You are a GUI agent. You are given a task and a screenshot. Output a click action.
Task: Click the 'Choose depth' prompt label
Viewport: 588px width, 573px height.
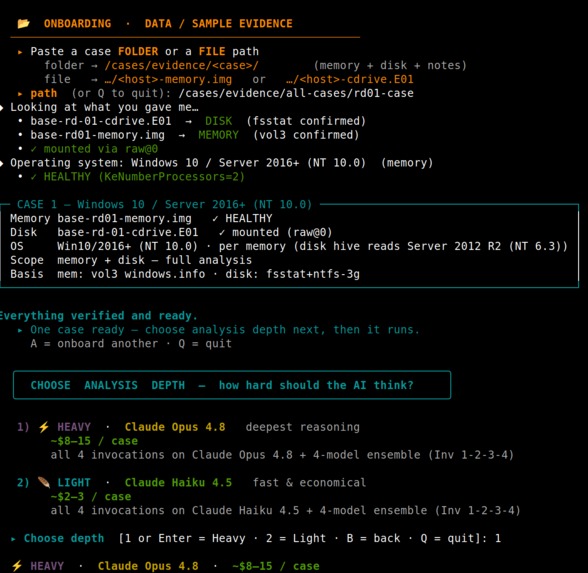(64, 538)
